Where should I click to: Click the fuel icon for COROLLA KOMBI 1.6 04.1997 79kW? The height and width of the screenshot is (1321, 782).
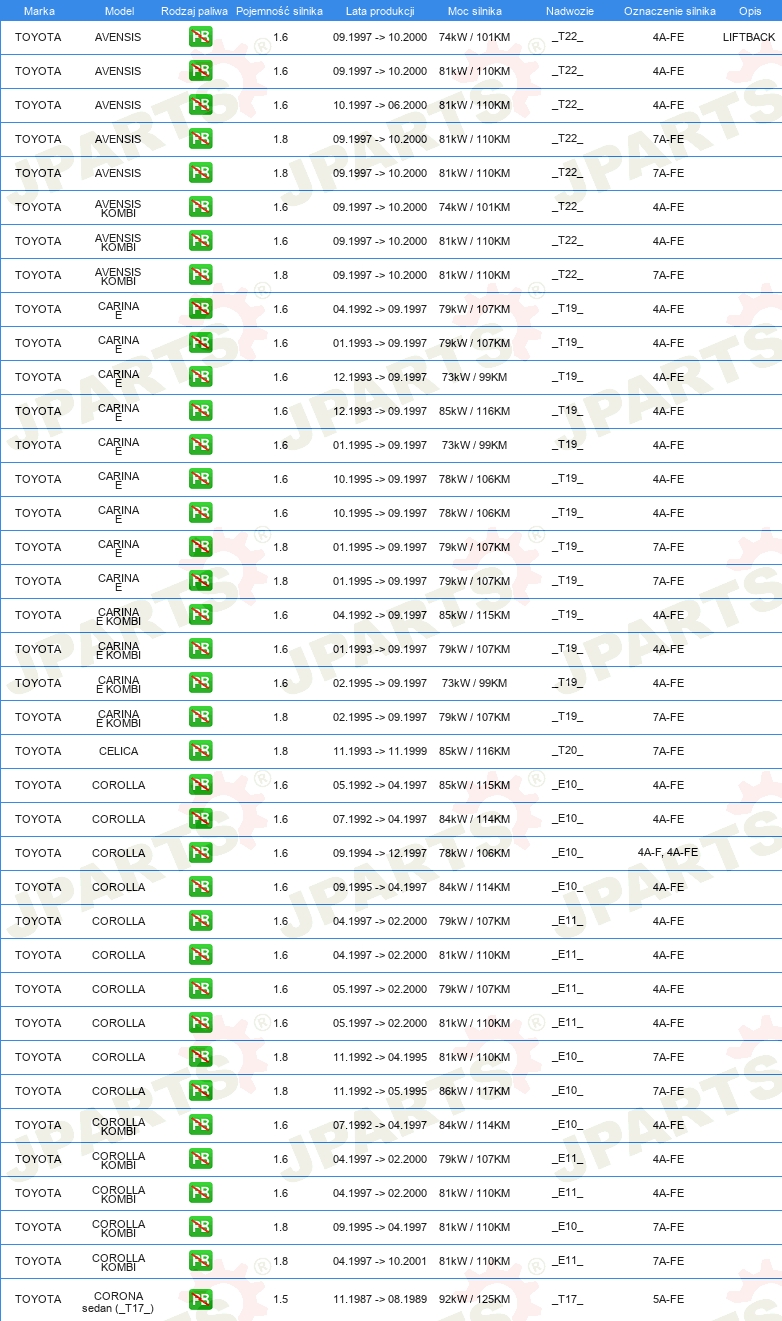pos(200,1159)
